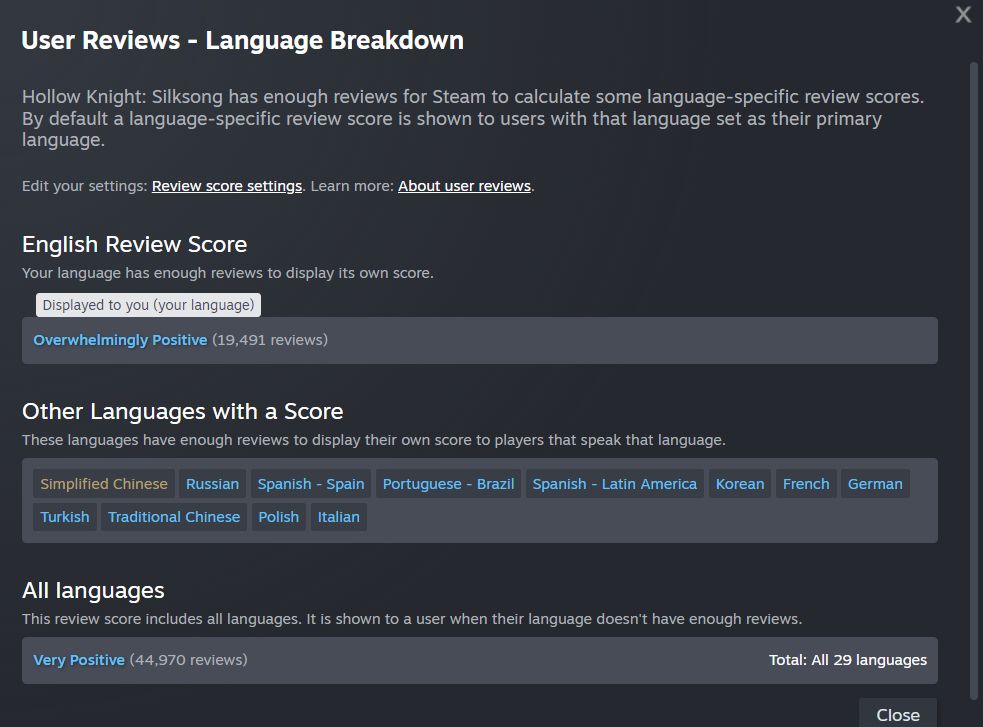Select the French language tag
This screenshot has width=983, height=727.
(806, 484)
